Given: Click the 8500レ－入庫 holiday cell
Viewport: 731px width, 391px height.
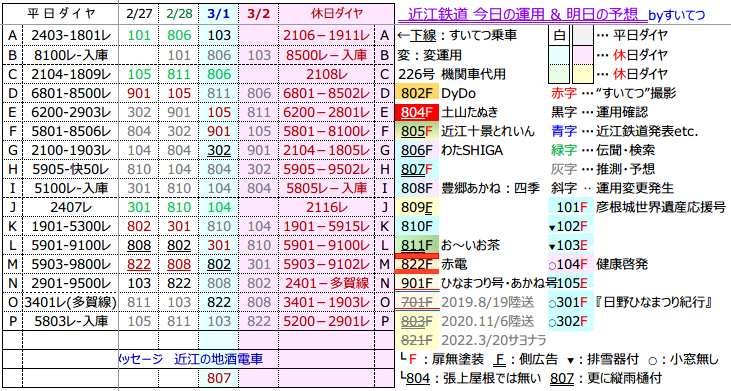Looking at the screenshot, I should 327,55.
